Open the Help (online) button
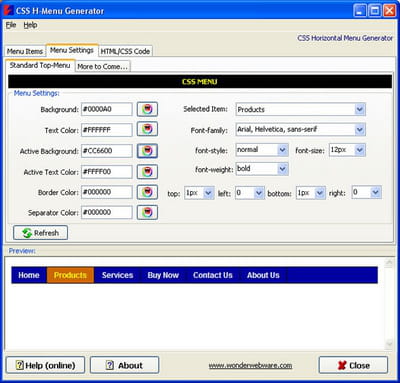Image resolution: width=400 pixels, height=383 pixels. (46, 365)
